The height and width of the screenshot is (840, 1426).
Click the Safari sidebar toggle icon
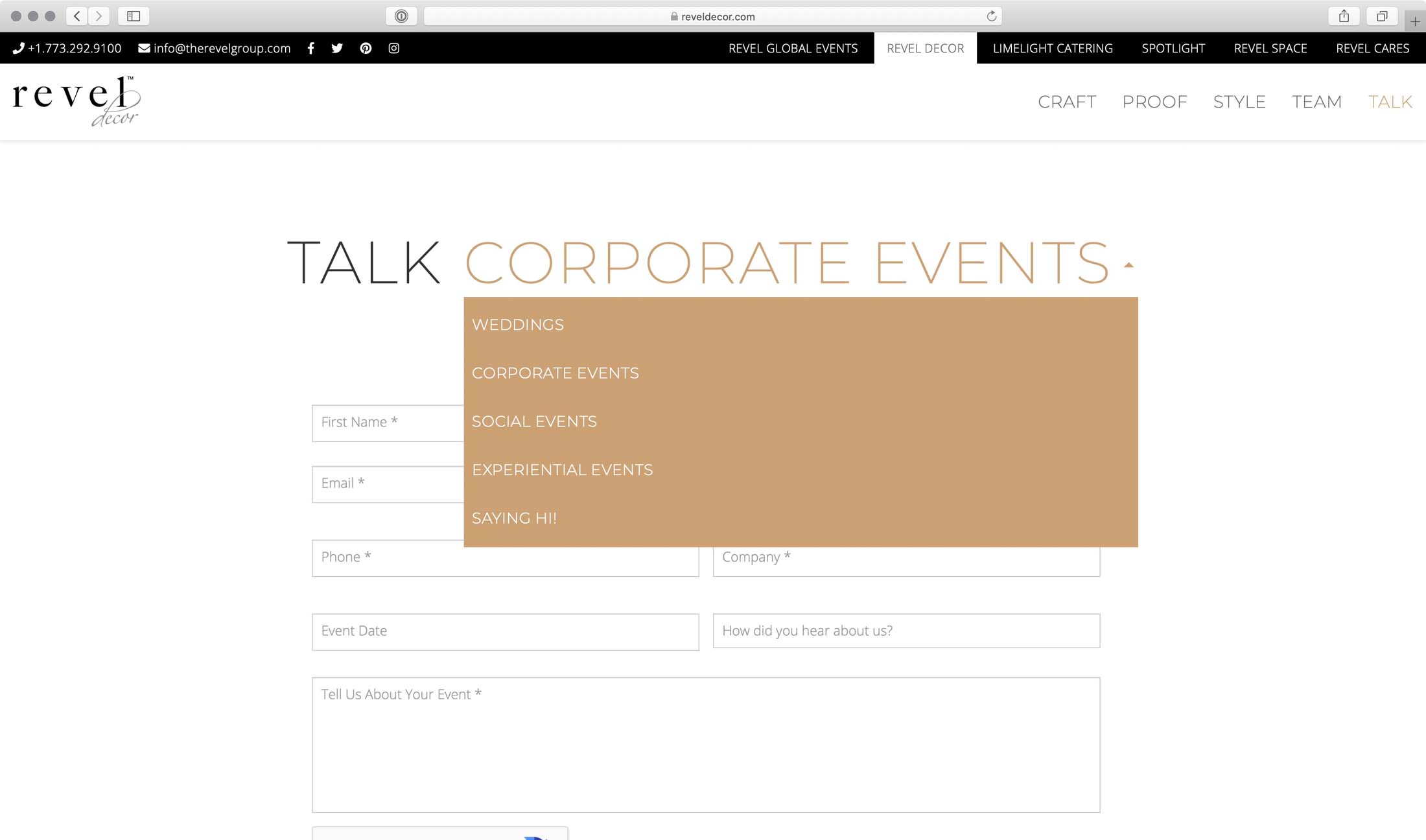coord(134,16)
